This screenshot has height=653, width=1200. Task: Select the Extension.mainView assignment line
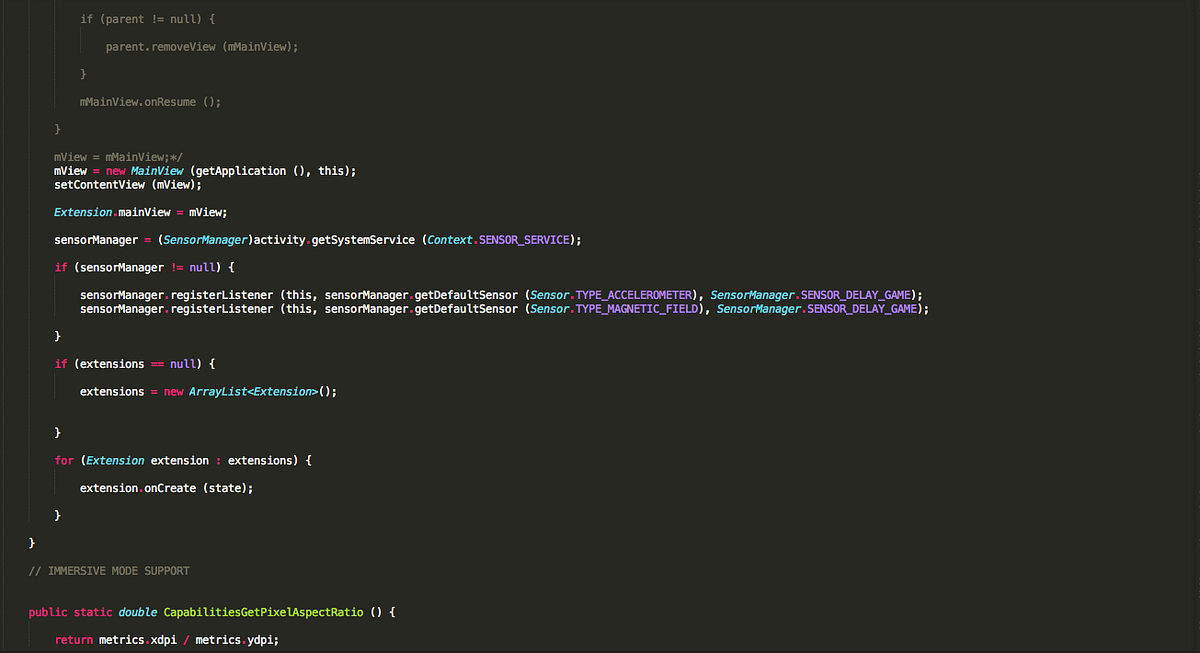[140, 211]
